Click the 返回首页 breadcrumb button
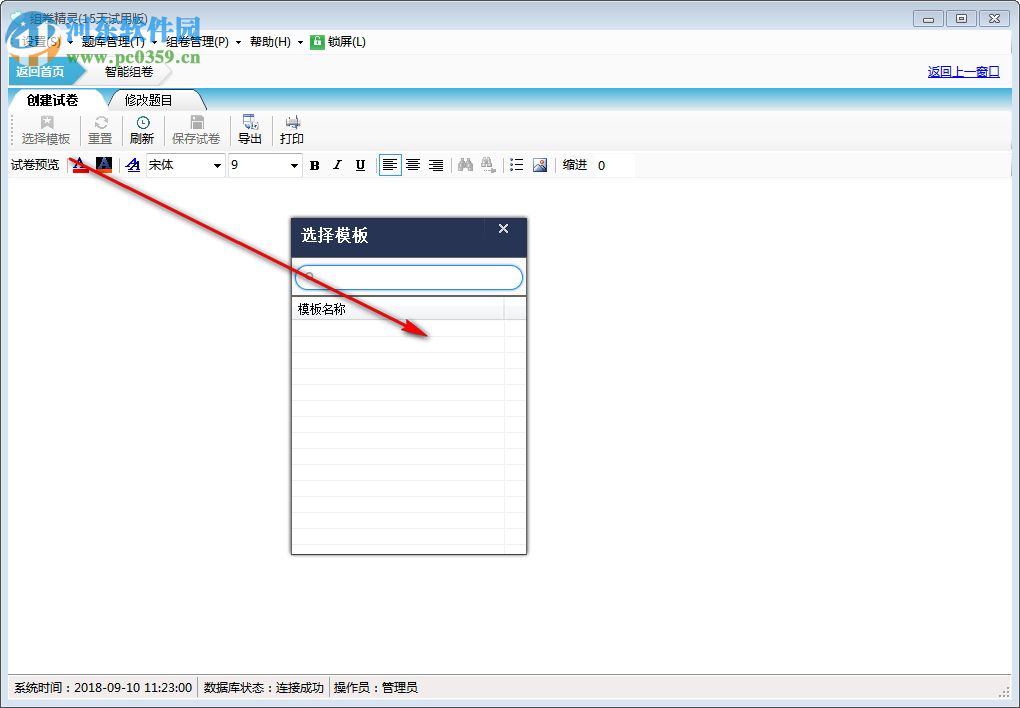 (x=40, y=72)
